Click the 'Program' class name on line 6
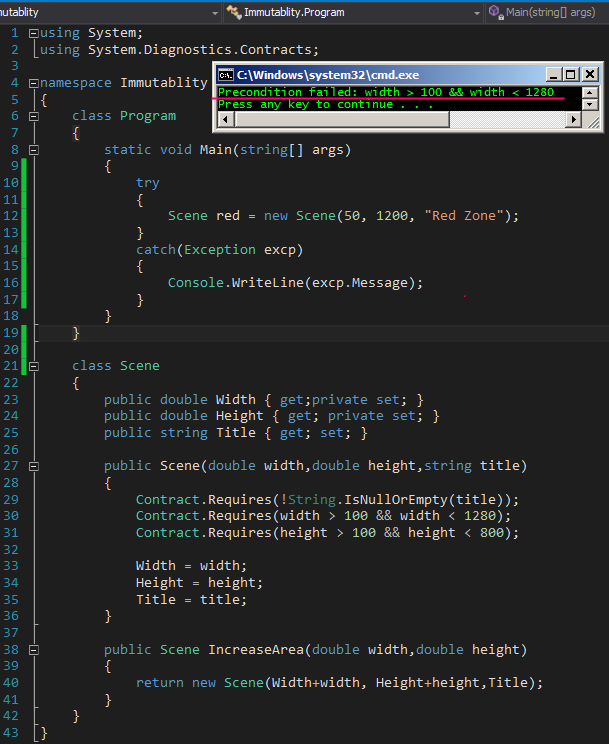The image size is (609, 744). click(x=148, y=116)
